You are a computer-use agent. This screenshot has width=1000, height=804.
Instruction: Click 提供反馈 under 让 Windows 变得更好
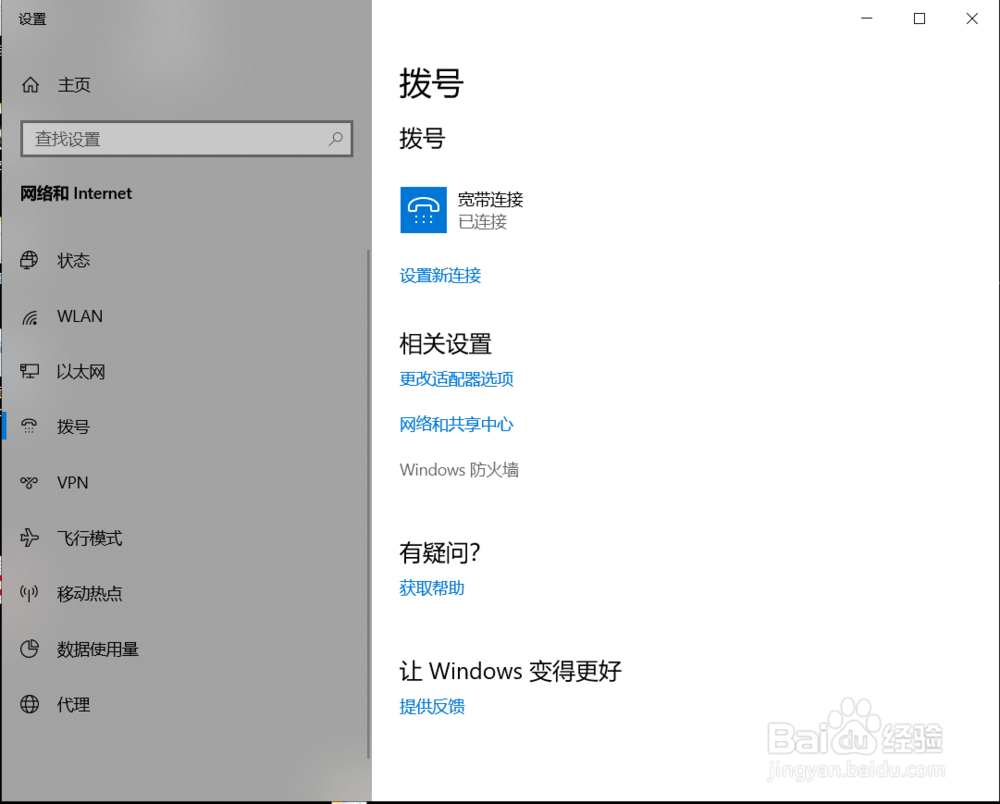(431, 706)
